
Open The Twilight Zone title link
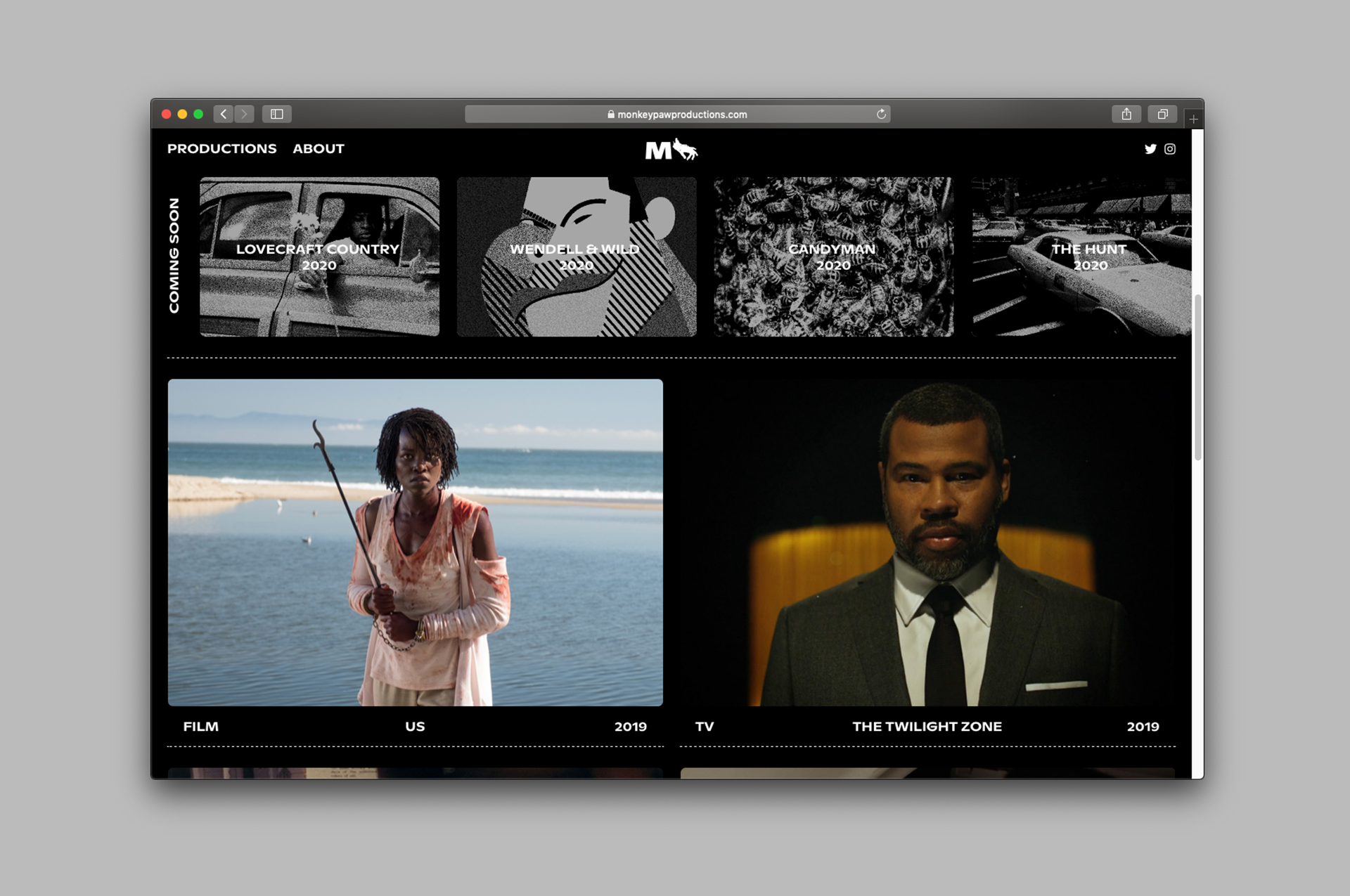tap(927, 727)
